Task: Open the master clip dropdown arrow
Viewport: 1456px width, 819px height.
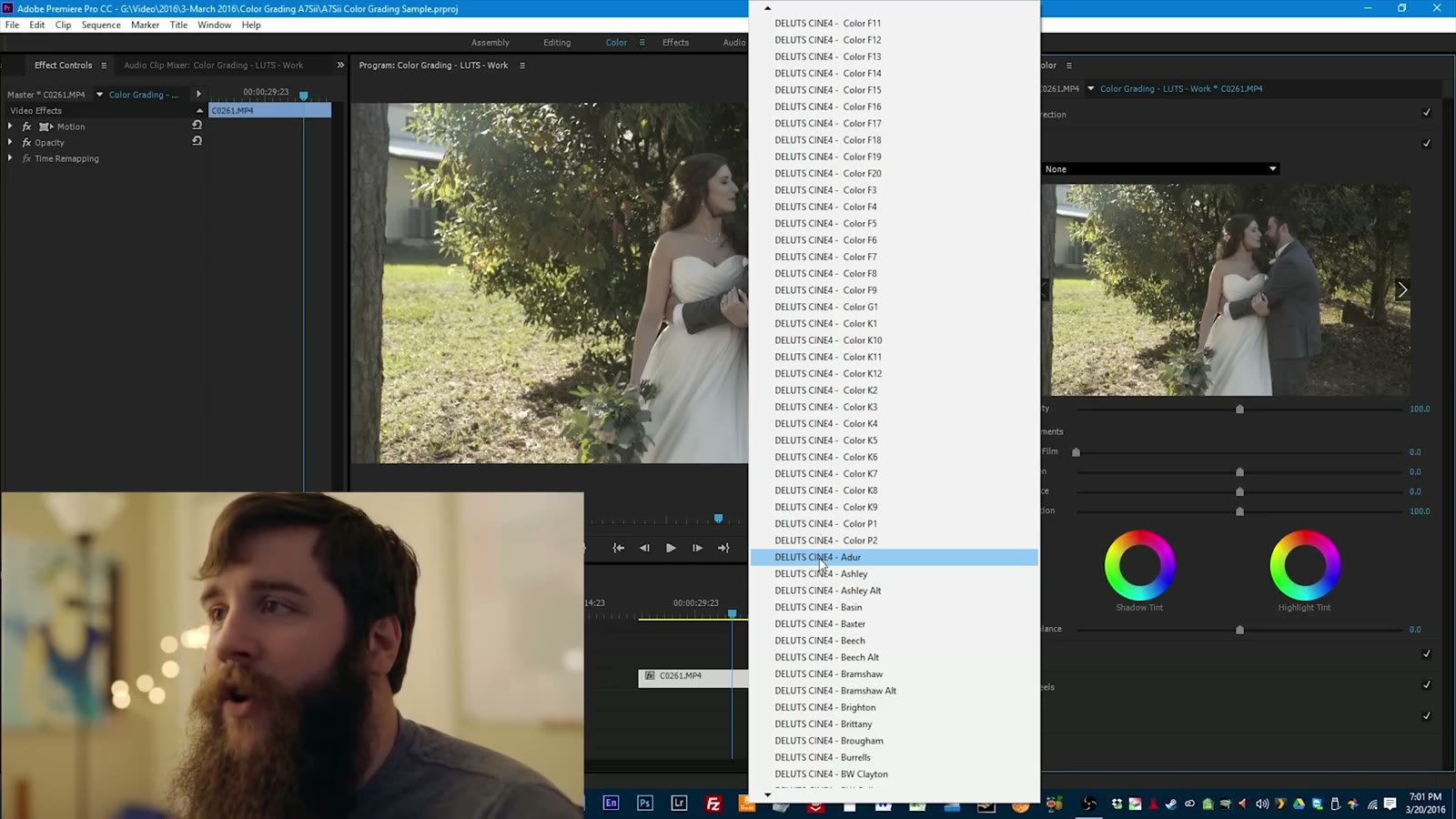Action: pos(99,95)
